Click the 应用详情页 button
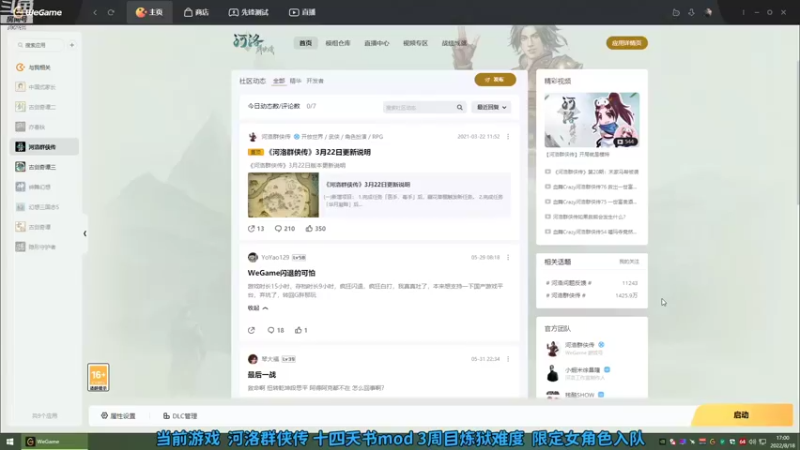Screen dimensions: 800x450 [x=627, y=43]
